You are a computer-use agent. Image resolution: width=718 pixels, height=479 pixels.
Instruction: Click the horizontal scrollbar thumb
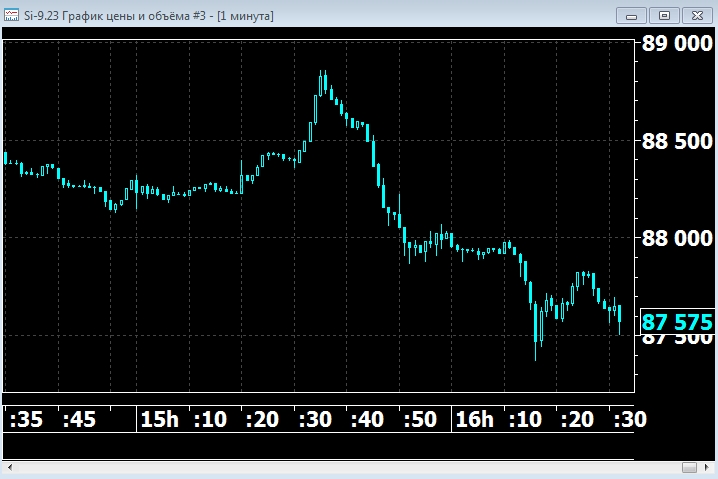pyautogui.click(x=689, y=467)
